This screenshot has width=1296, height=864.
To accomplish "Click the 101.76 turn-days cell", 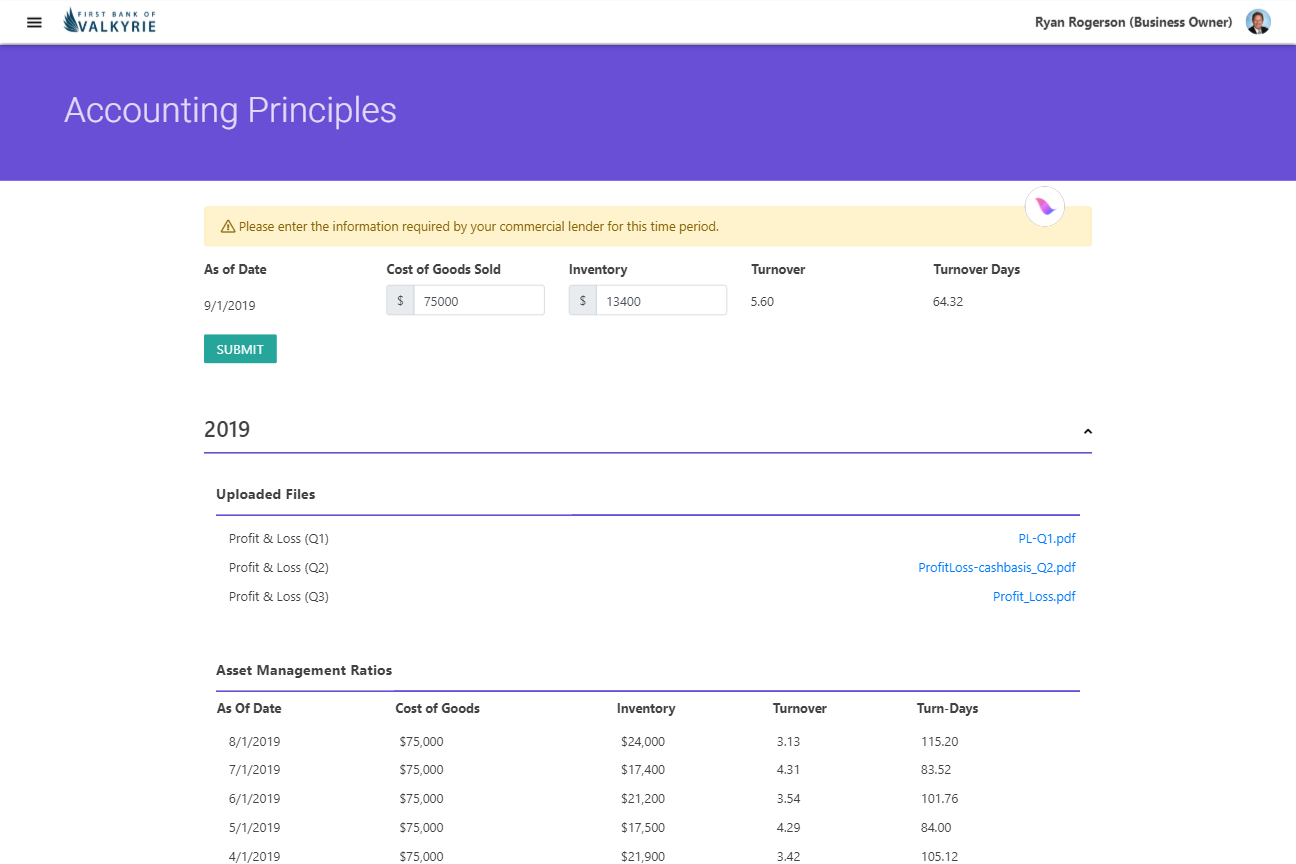I will 940,799.
